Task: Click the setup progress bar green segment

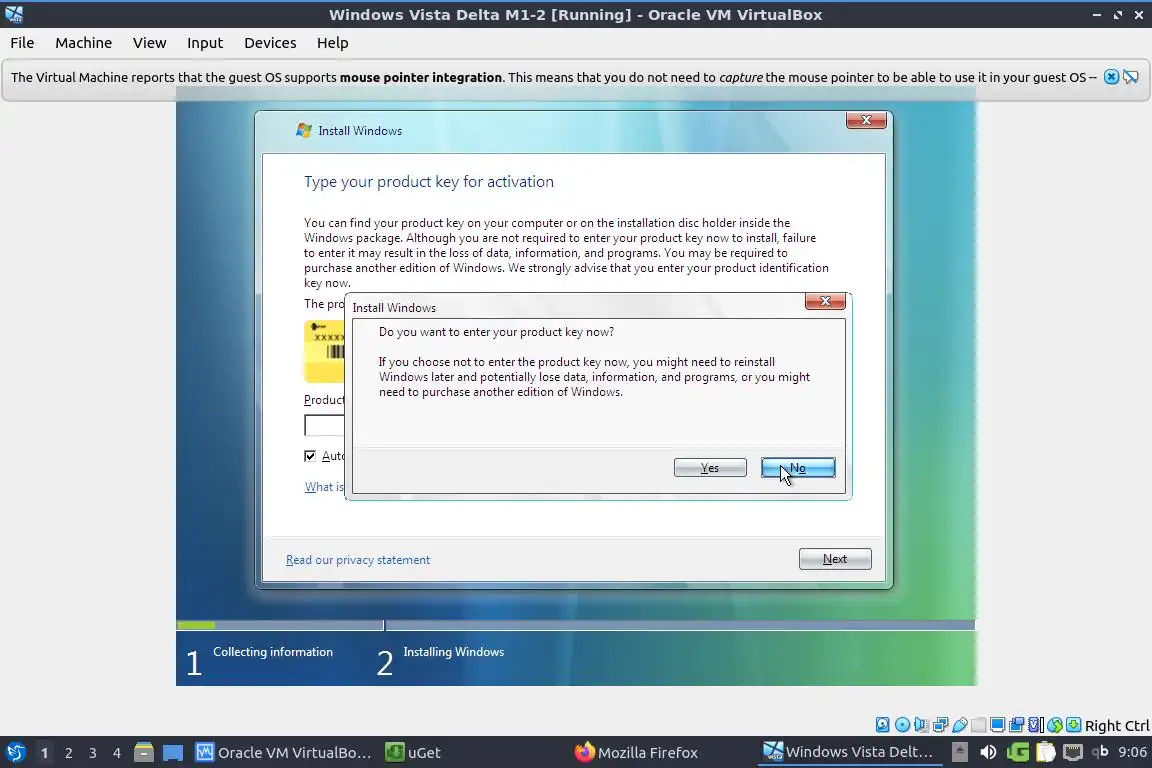Action: pos(196,625)
